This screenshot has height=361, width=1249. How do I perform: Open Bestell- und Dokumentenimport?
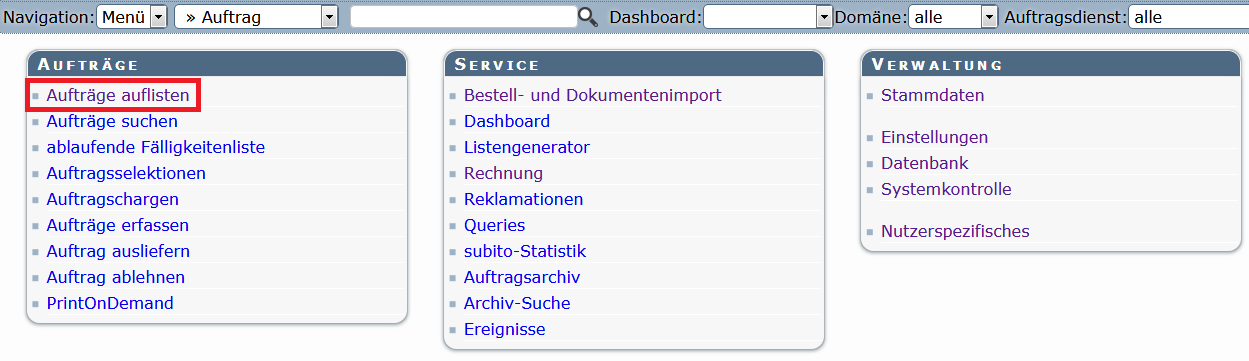pos(593,95)
